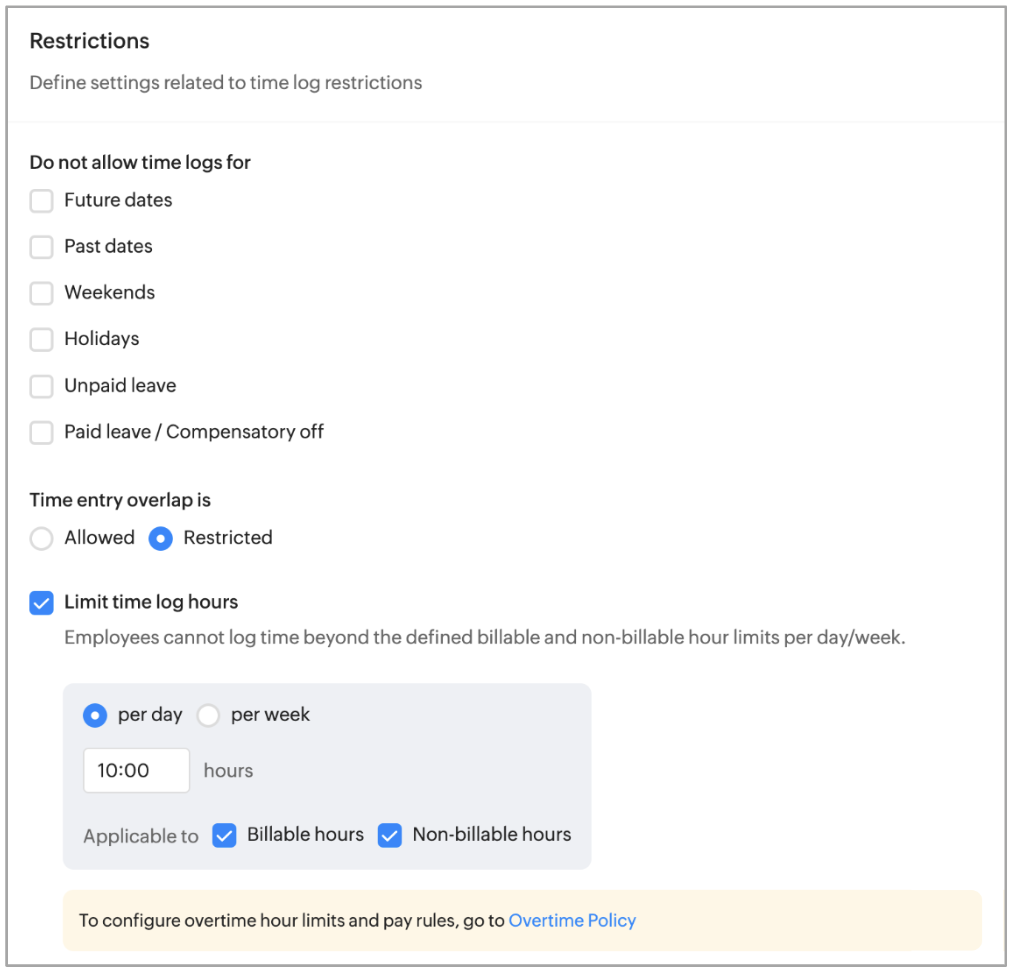Image resolution: width=1012 pixels, height=974 pixels.
Task: Select the per day limit option
Action: coord(95,715)
